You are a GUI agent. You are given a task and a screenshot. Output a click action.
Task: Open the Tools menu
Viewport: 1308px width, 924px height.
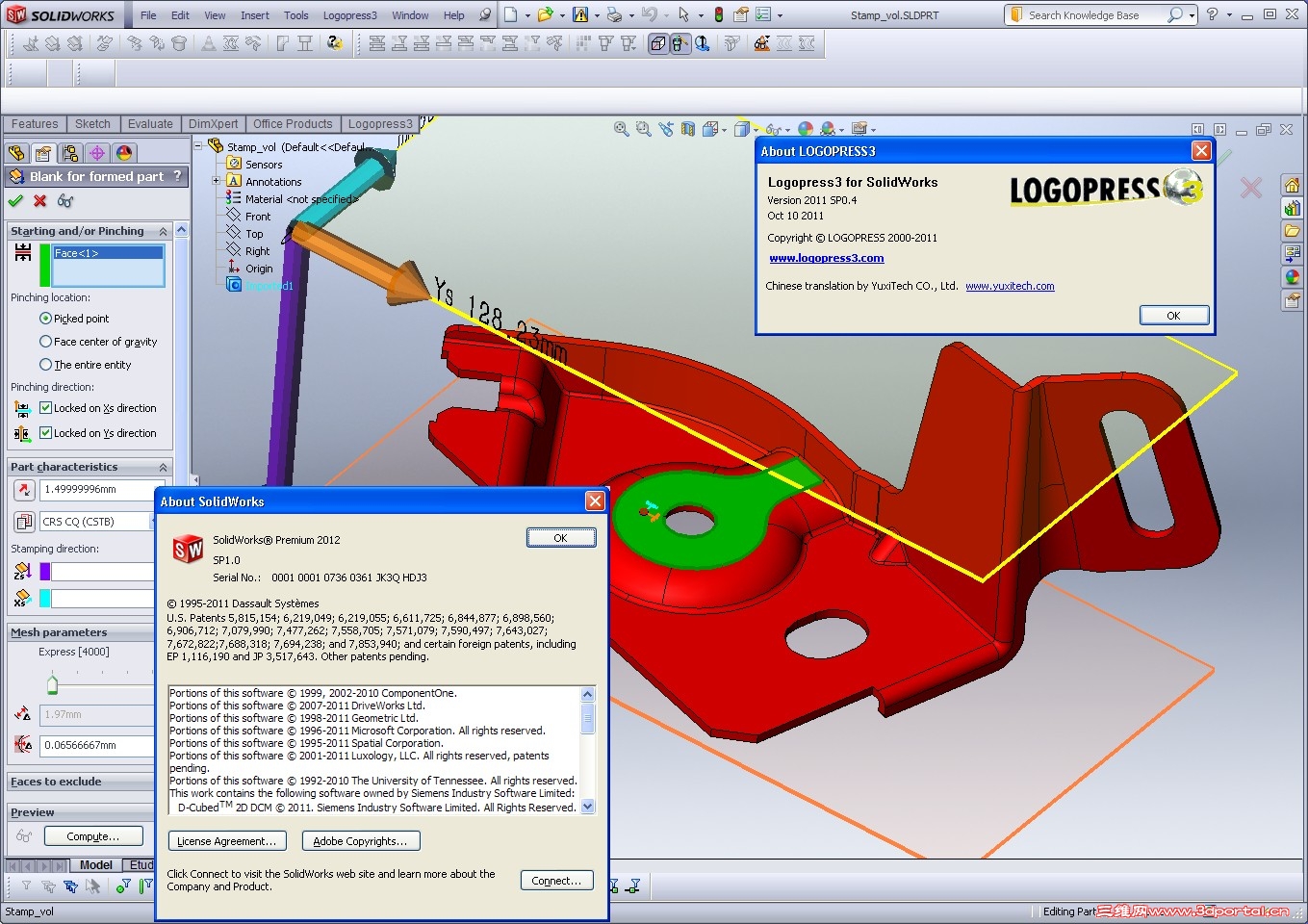click(x=296, y=15)
